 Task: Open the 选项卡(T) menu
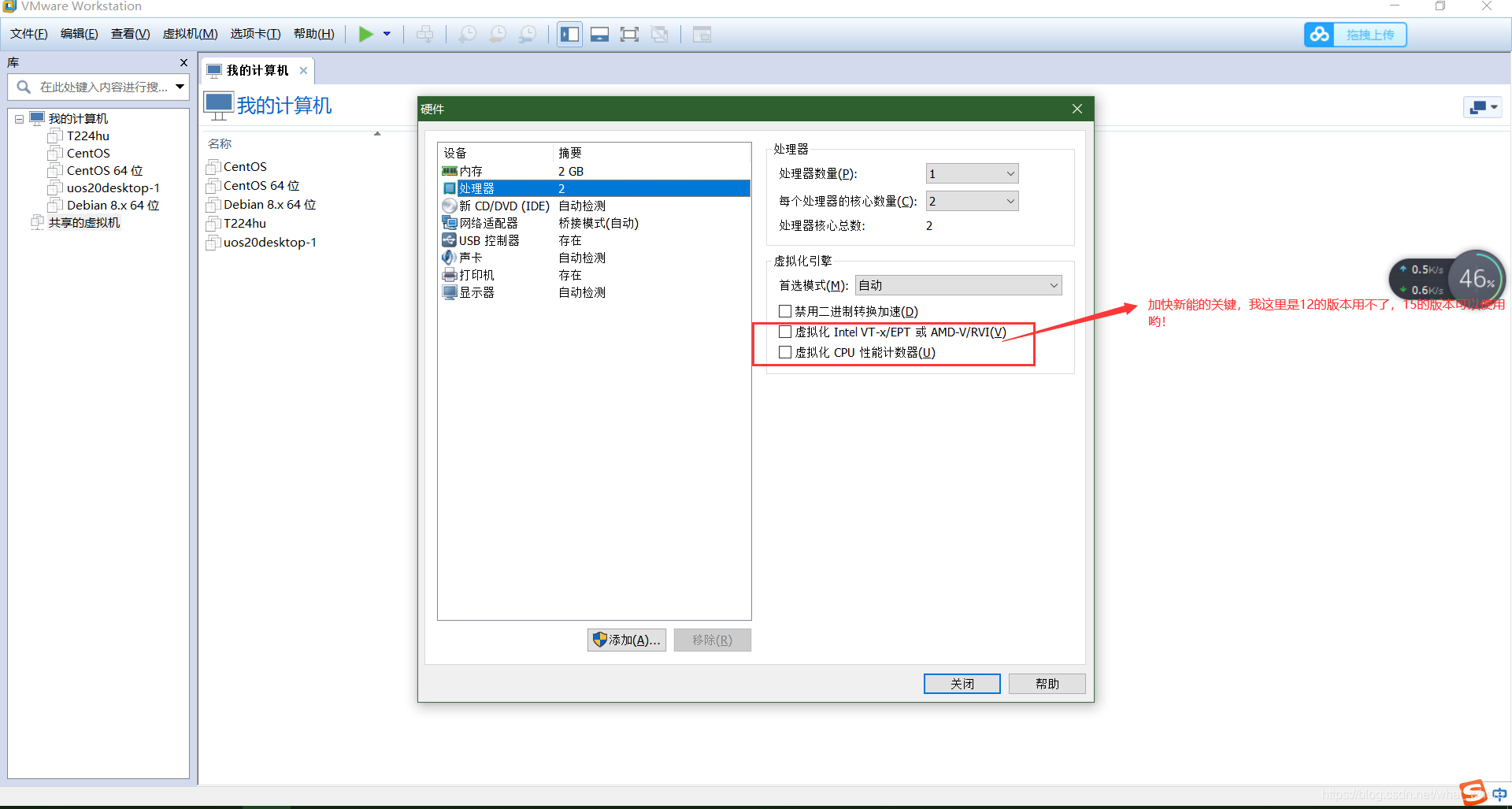[x=255, y=34]
